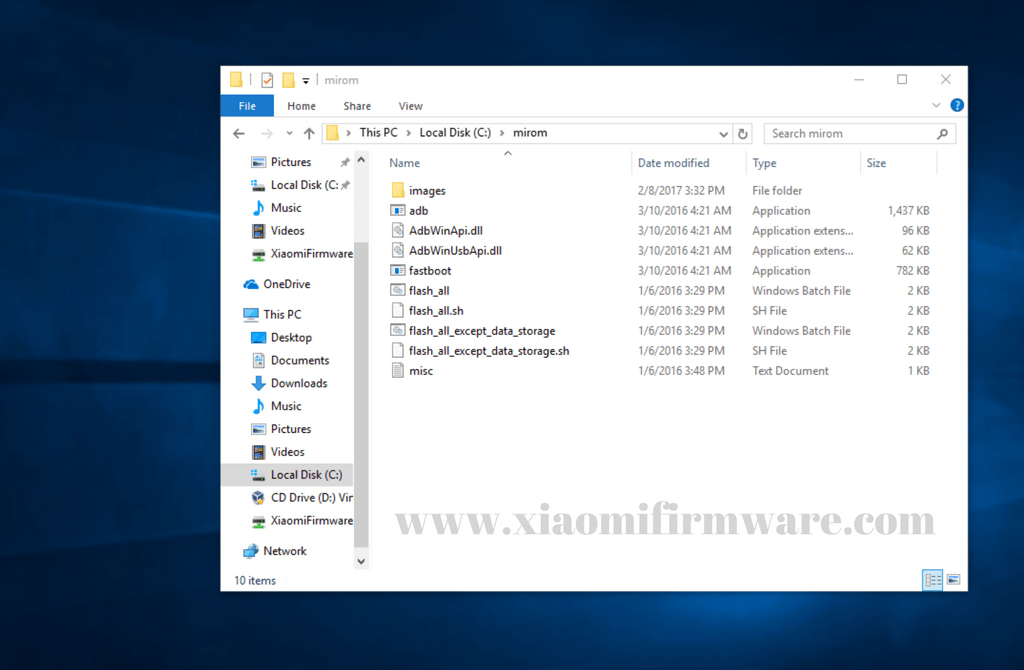Click "Windows Batch File" type for flash_all
Image resolution: width=1024 pixels, height=670 pixels.
click(801, 291)
